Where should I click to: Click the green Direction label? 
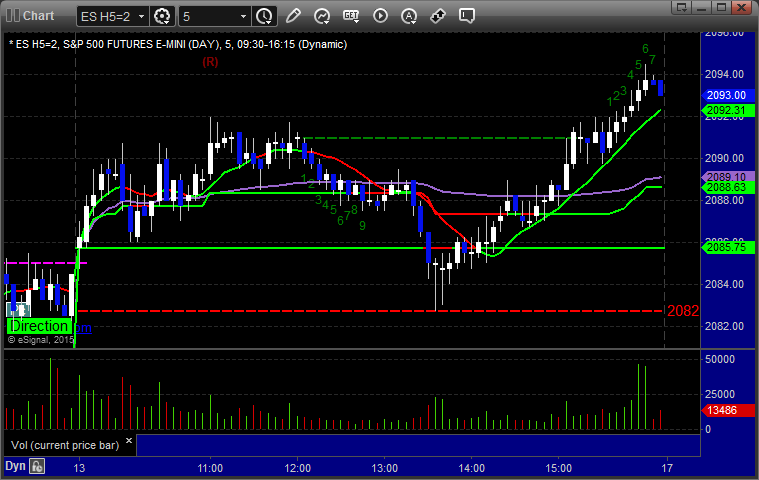(x=39, y=326)
